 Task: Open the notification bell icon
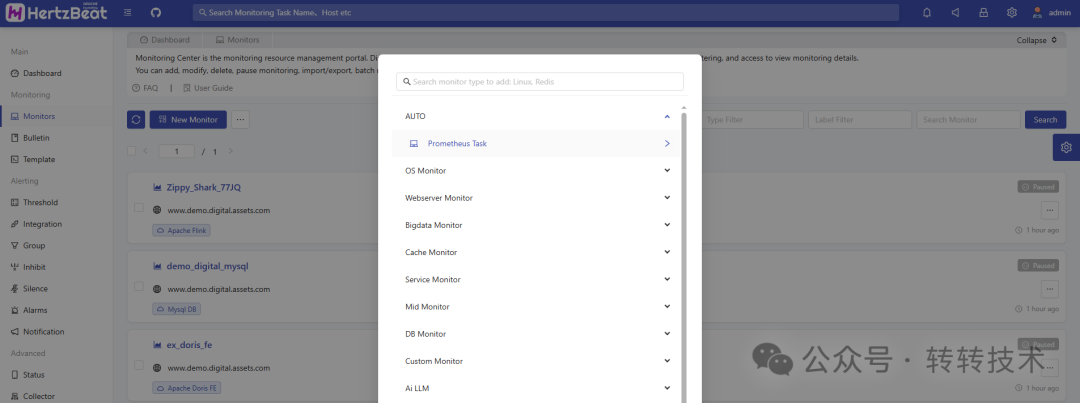927,12
